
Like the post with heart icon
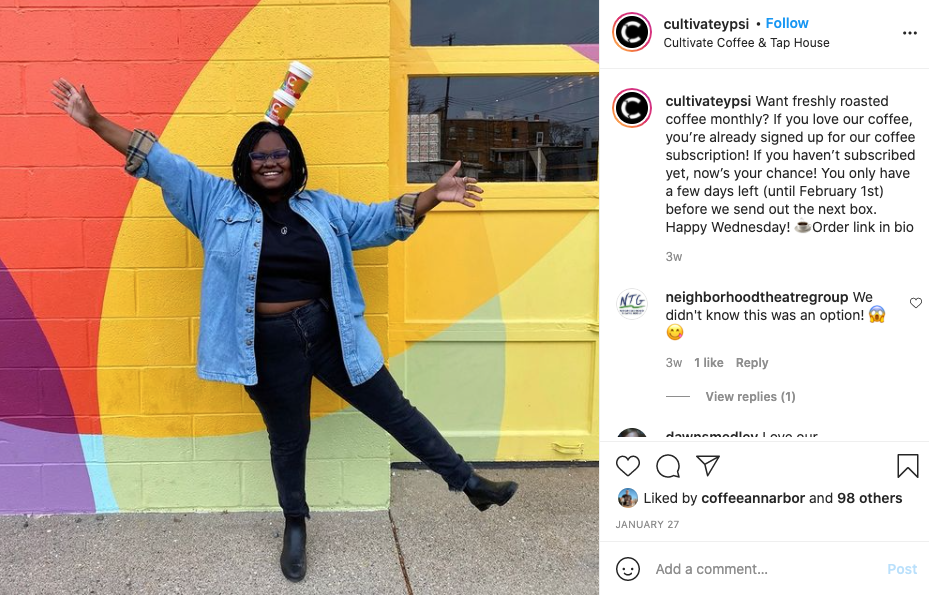(628, 466)
